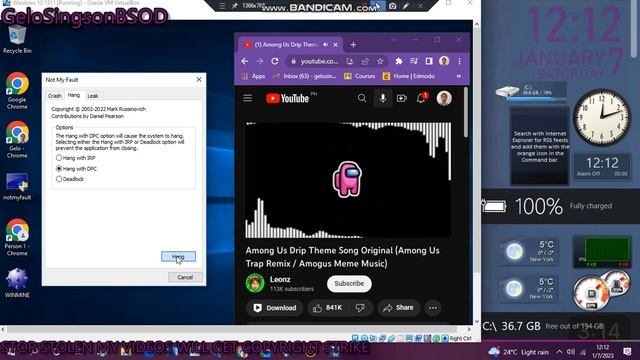Subscribe to Leonz channel
Screen dimensions: 640x360
(349, 284)
